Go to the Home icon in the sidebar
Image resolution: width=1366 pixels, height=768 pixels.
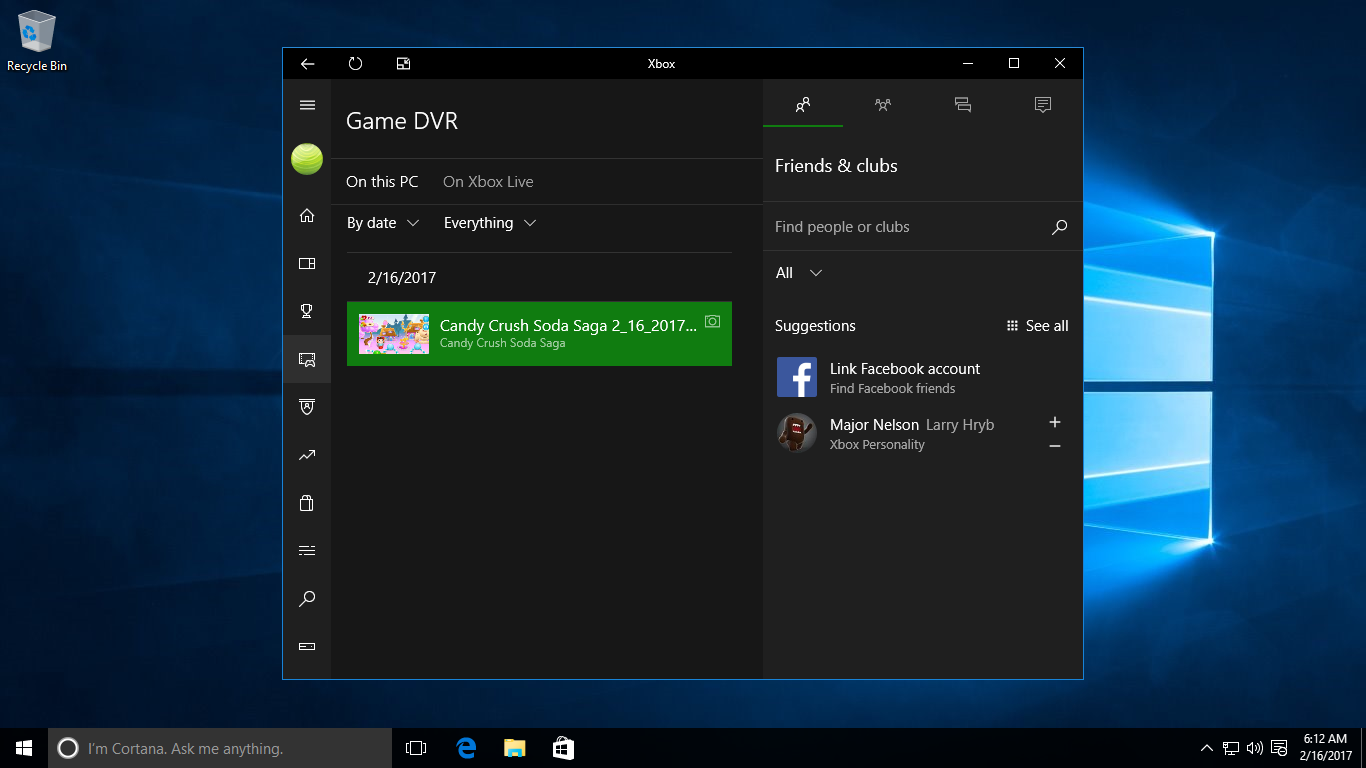point(307,215)
